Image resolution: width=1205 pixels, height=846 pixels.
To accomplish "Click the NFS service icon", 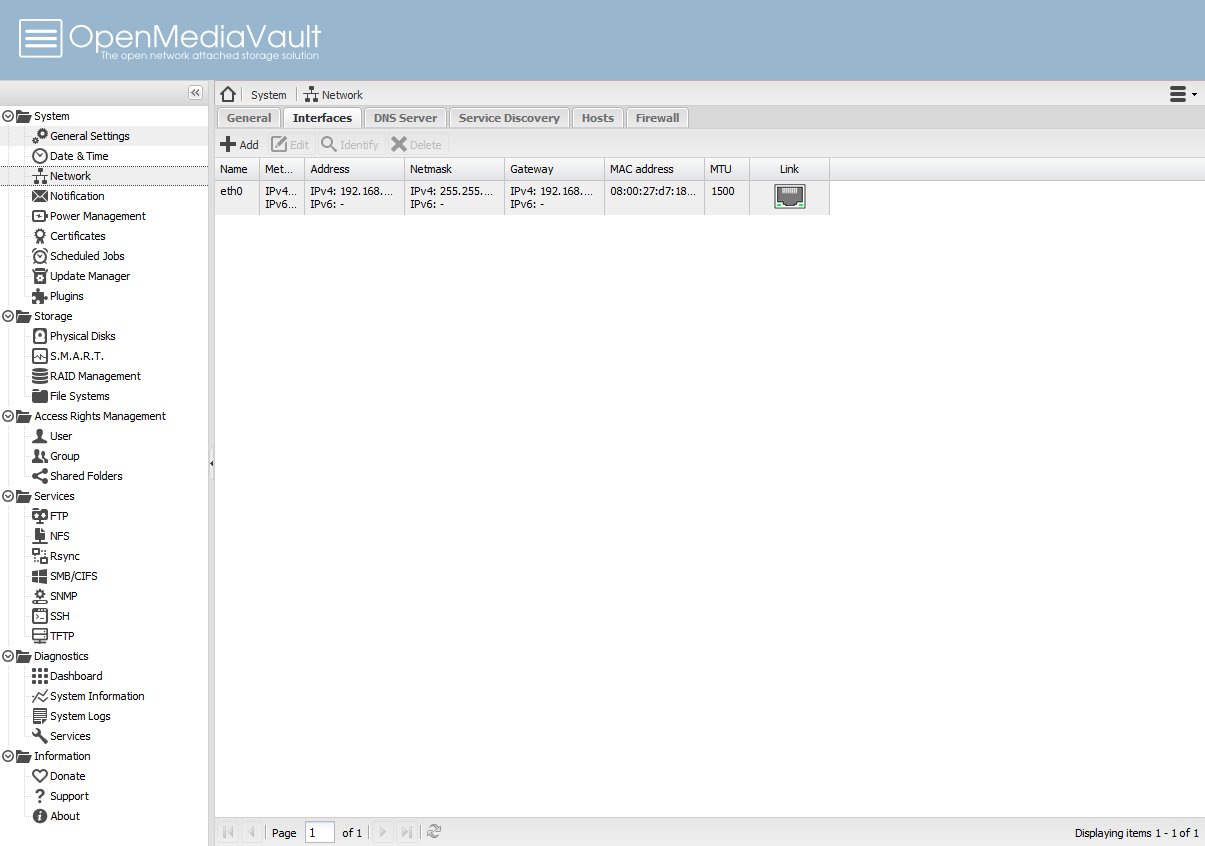I will tap(40, 536).
